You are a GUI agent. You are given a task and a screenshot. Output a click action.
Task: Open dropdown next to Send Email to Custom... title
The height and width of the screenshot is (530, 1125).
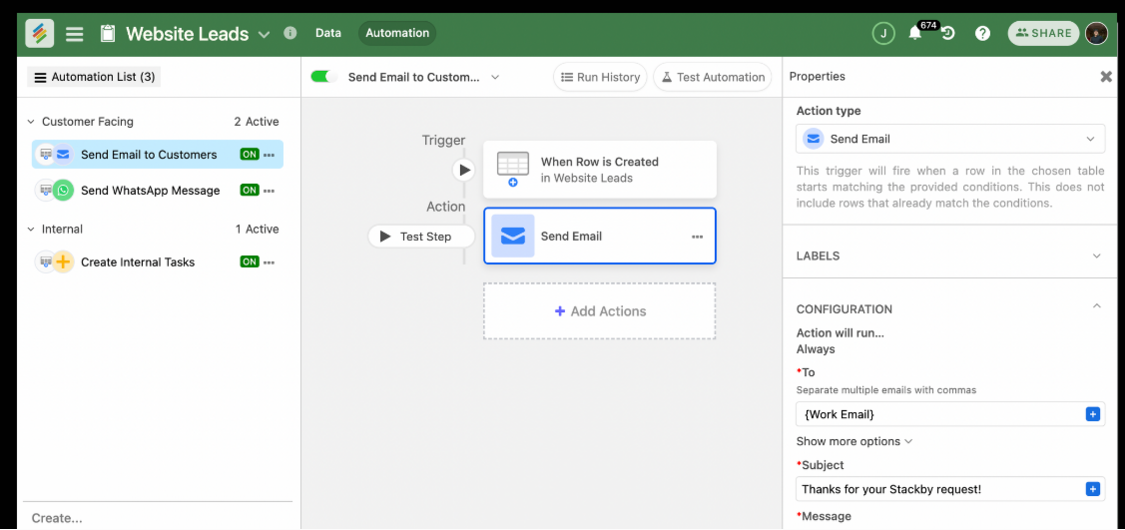[494, 77]
